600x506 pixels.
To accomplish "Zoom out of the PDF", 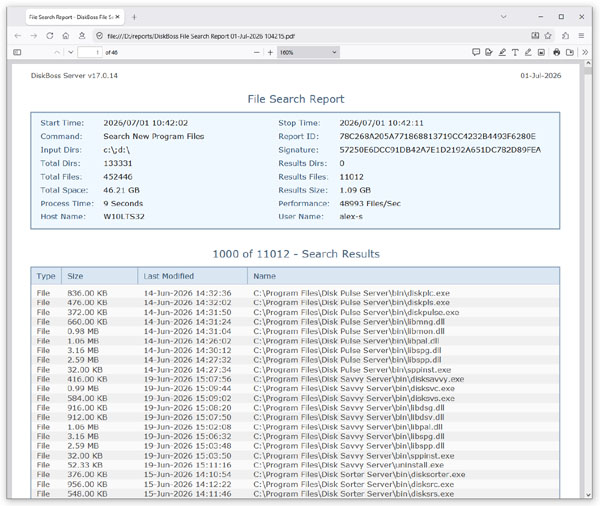I will (x=257, y=52).
